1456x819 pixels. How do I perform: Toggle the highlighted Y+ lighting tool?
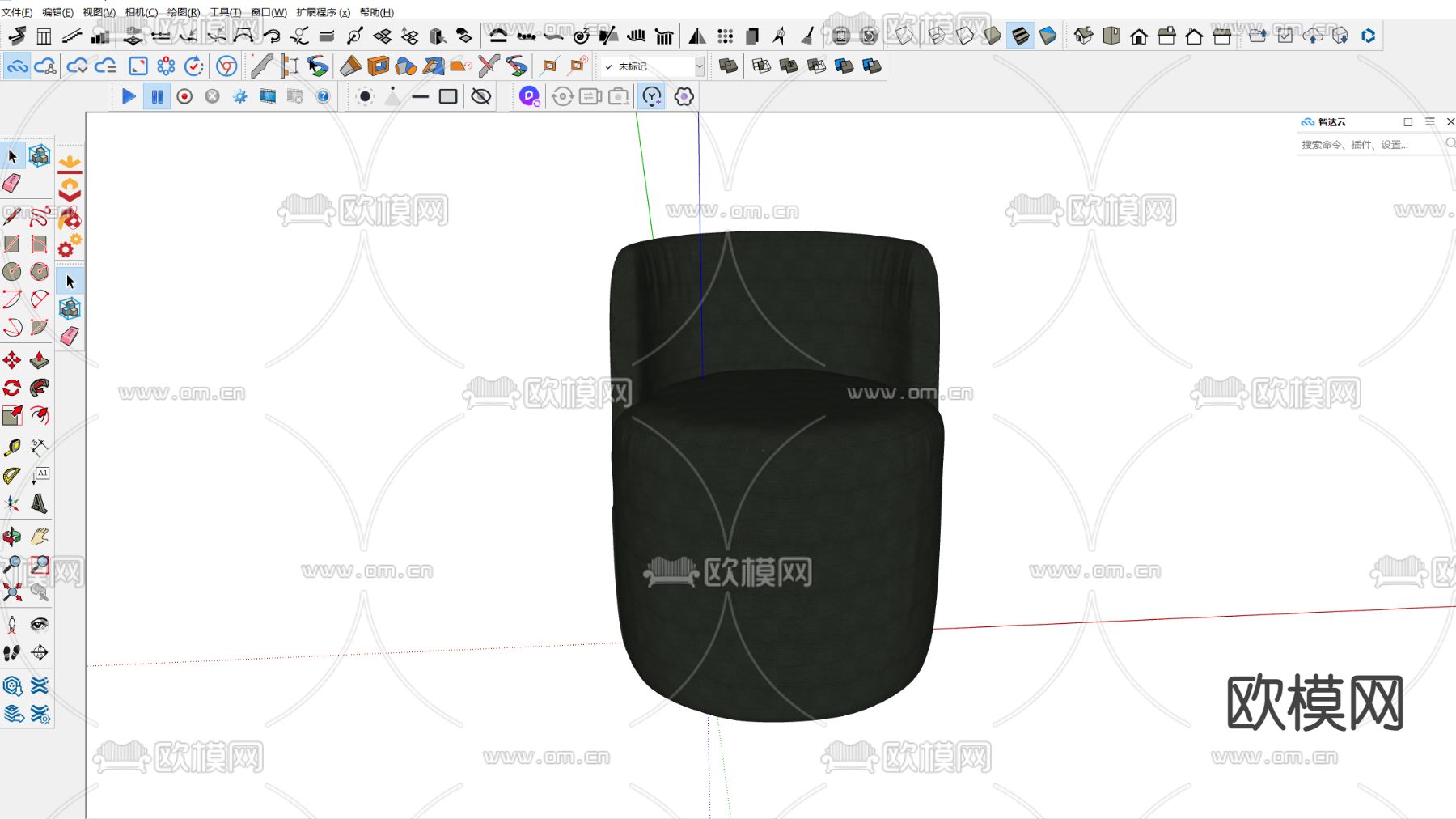pyautogui.click(x=651, y=96)
